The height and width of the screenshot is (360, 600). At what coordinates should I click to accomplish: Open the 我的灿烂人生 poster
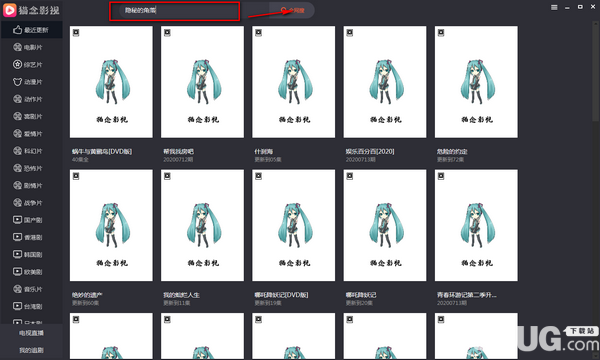(202, 225)
